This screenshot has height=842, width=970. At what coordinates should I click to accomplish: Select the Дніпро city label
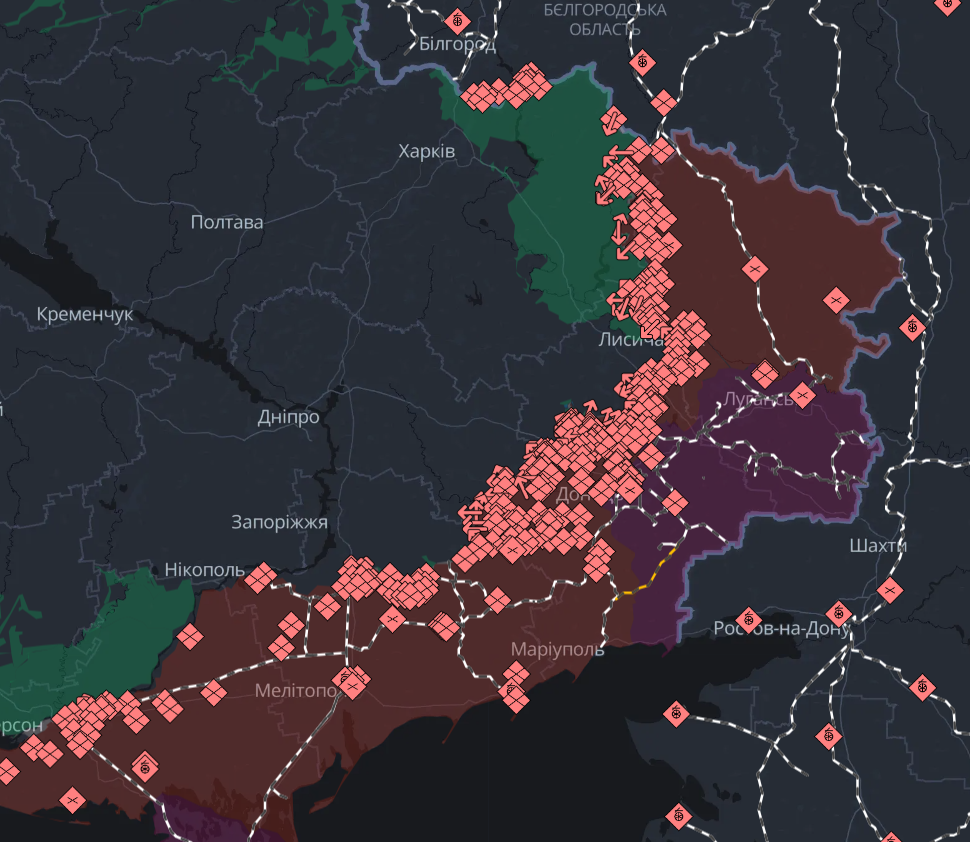tap(286, 417)
